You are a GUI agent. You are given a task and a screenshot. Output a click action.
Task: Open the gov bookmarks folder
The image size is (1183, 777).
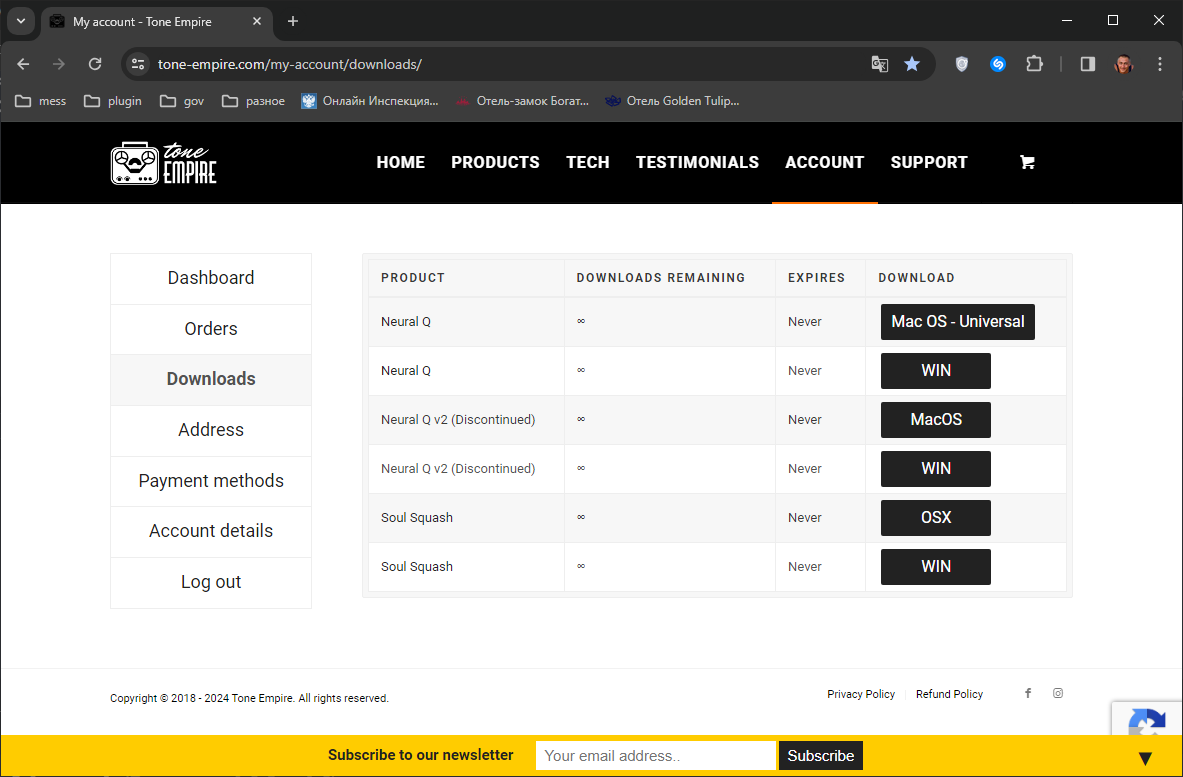pos(183,100)
